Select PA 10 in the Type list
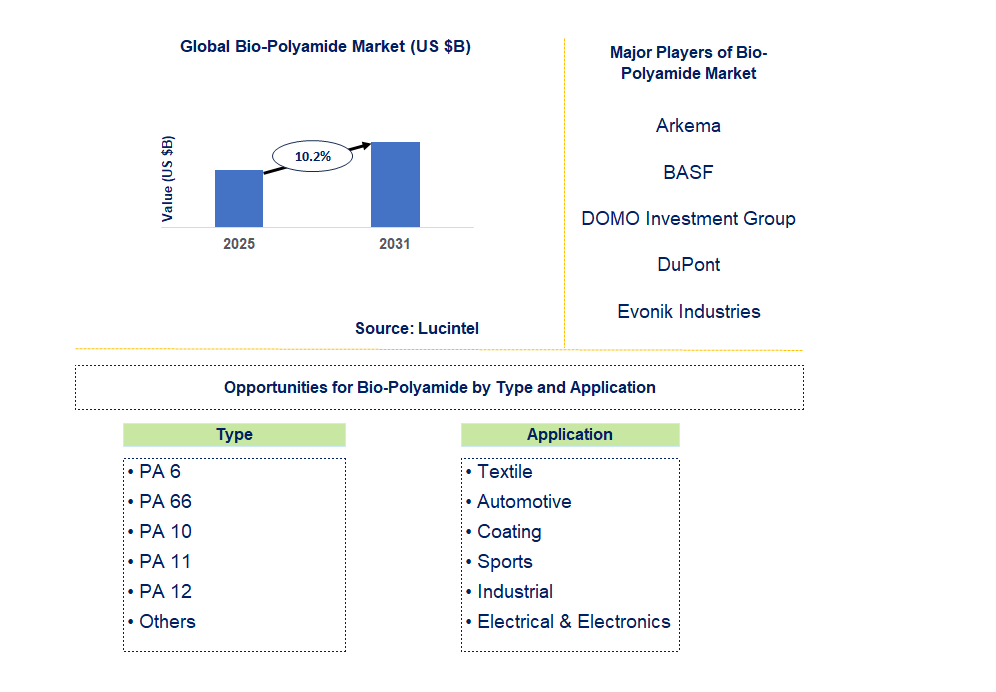Image resolution: width=996 pixels, height=692 pixels. pos(165,531)
